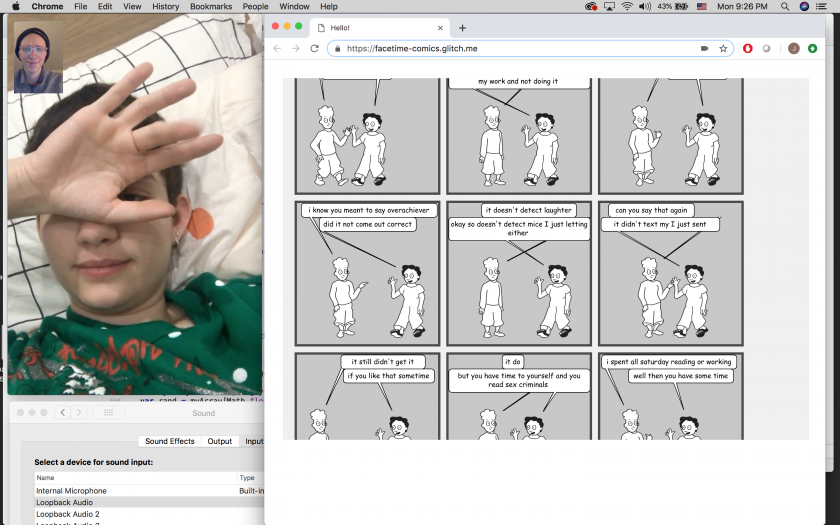Show battery status at 43%
Screen dimensions: 840x525
click(672, 6)
